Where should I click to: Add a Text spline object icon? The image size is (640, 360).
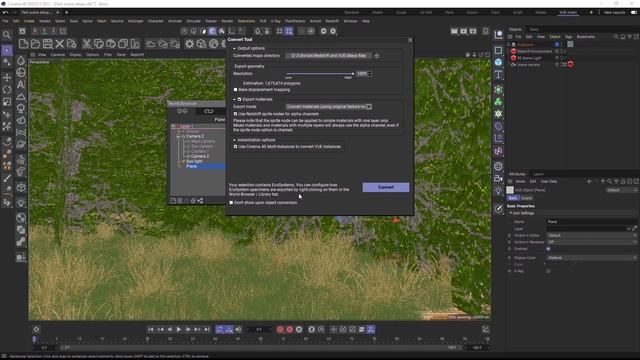pyautogui.click(x=498, y=75)
